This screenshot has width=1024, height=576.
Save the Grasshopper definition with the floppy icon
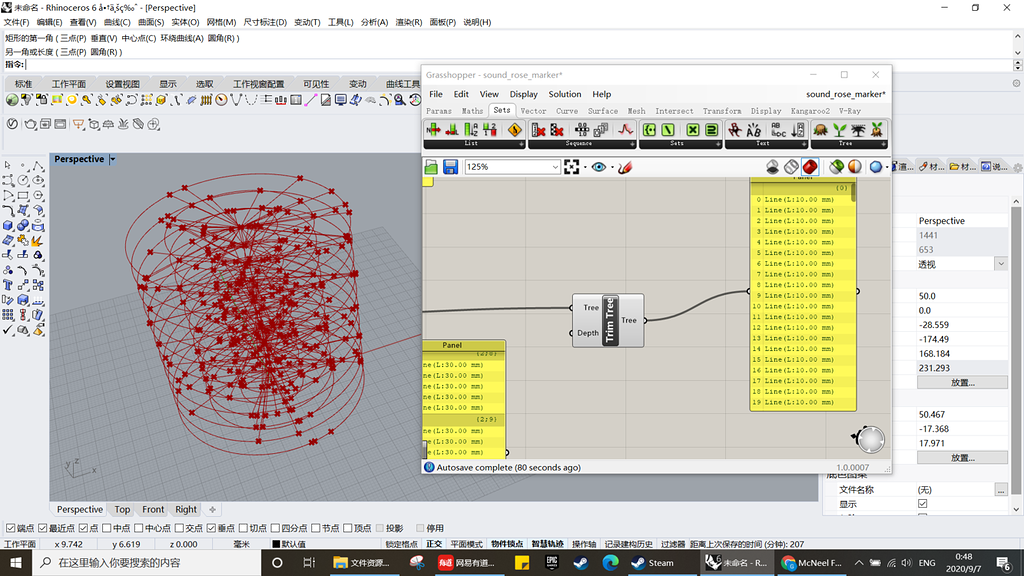451,166
